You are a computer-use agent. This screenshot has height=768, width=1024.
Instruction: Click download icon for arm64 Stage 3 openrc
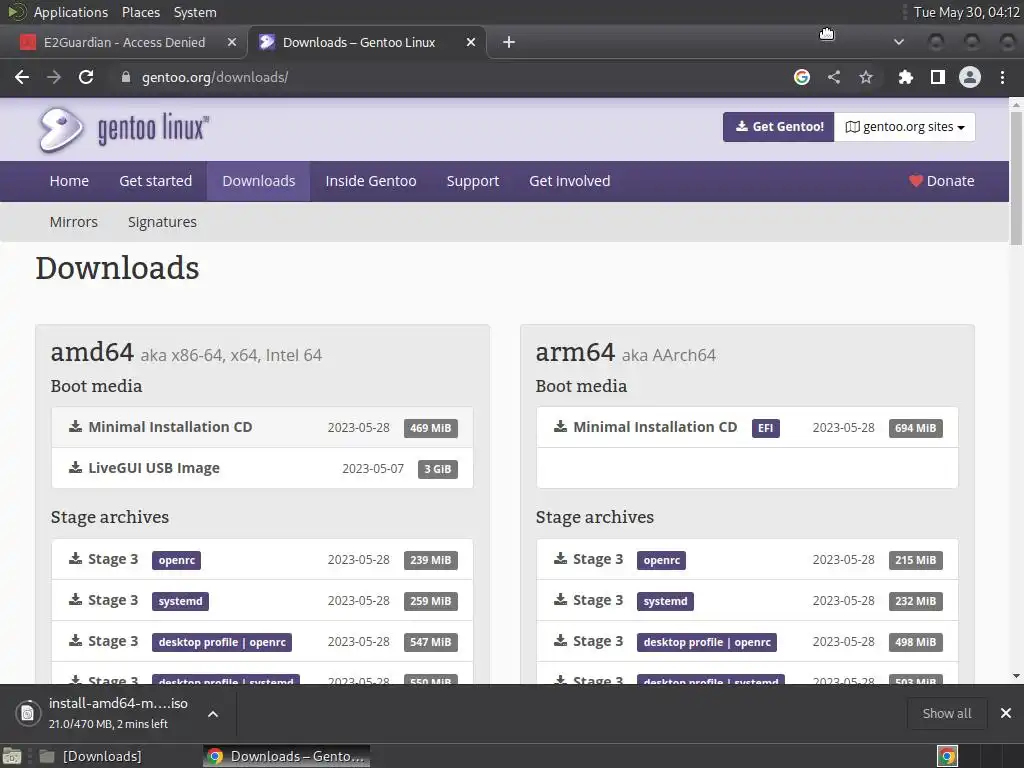pos(560,558)
